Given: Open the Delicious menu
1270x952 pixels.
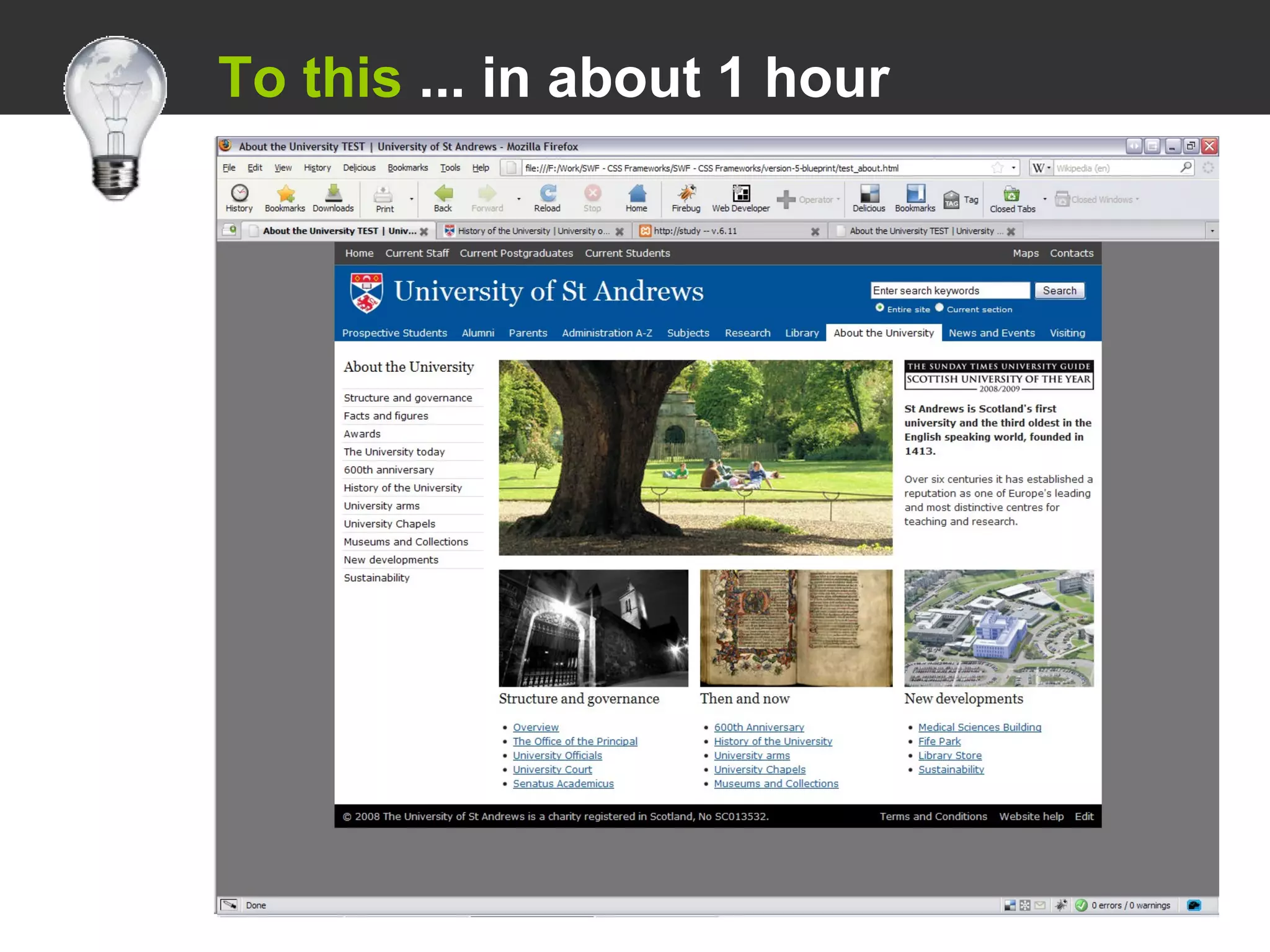Looking at the screenshot, I should pyautogui.click(x=359, y=168).
